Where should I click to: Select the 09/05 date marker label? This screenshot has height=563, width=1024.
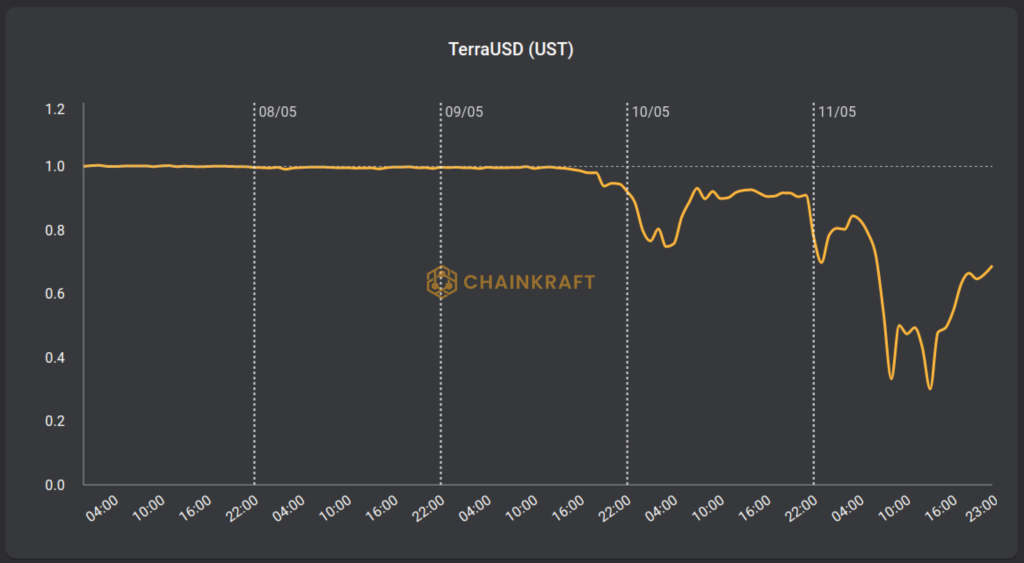464,112
